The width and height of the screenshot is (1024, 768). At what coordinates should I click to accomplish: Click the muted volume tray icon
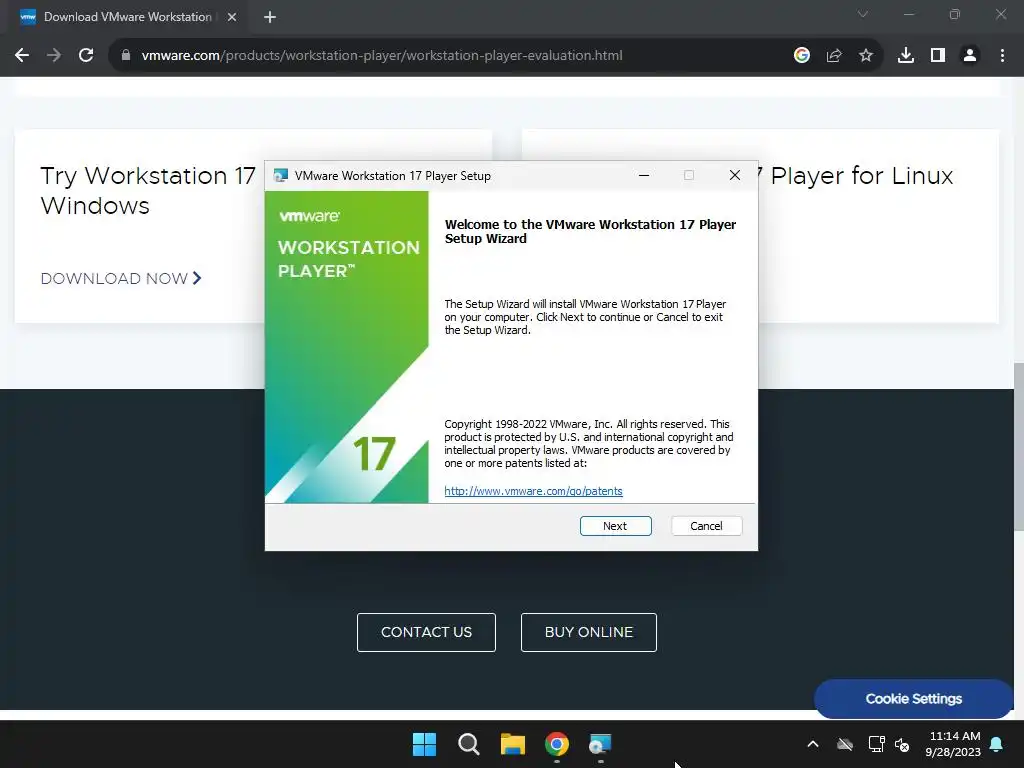902,744
